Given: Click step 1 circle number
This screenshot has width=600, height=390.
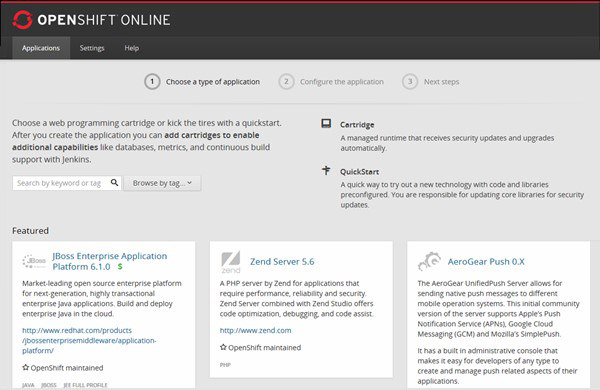Looking at the screenshot, I should [152, 82].
